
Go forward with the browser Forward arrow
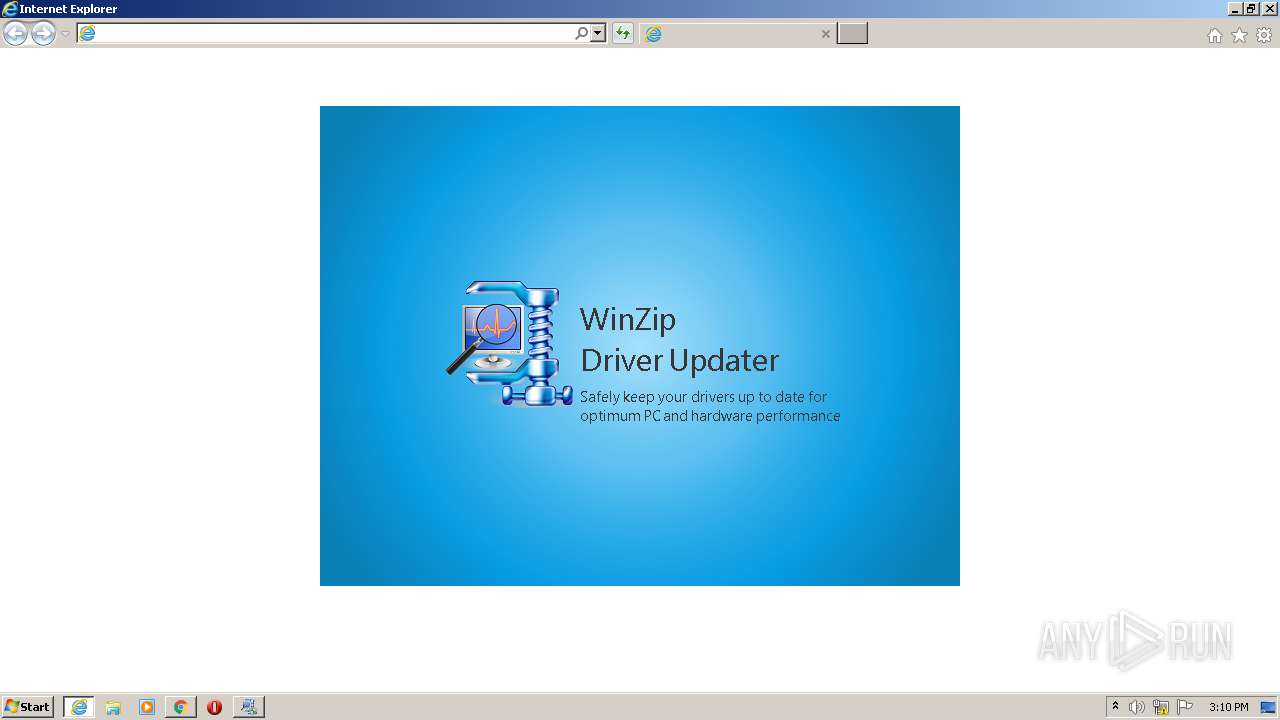[43, 34]
